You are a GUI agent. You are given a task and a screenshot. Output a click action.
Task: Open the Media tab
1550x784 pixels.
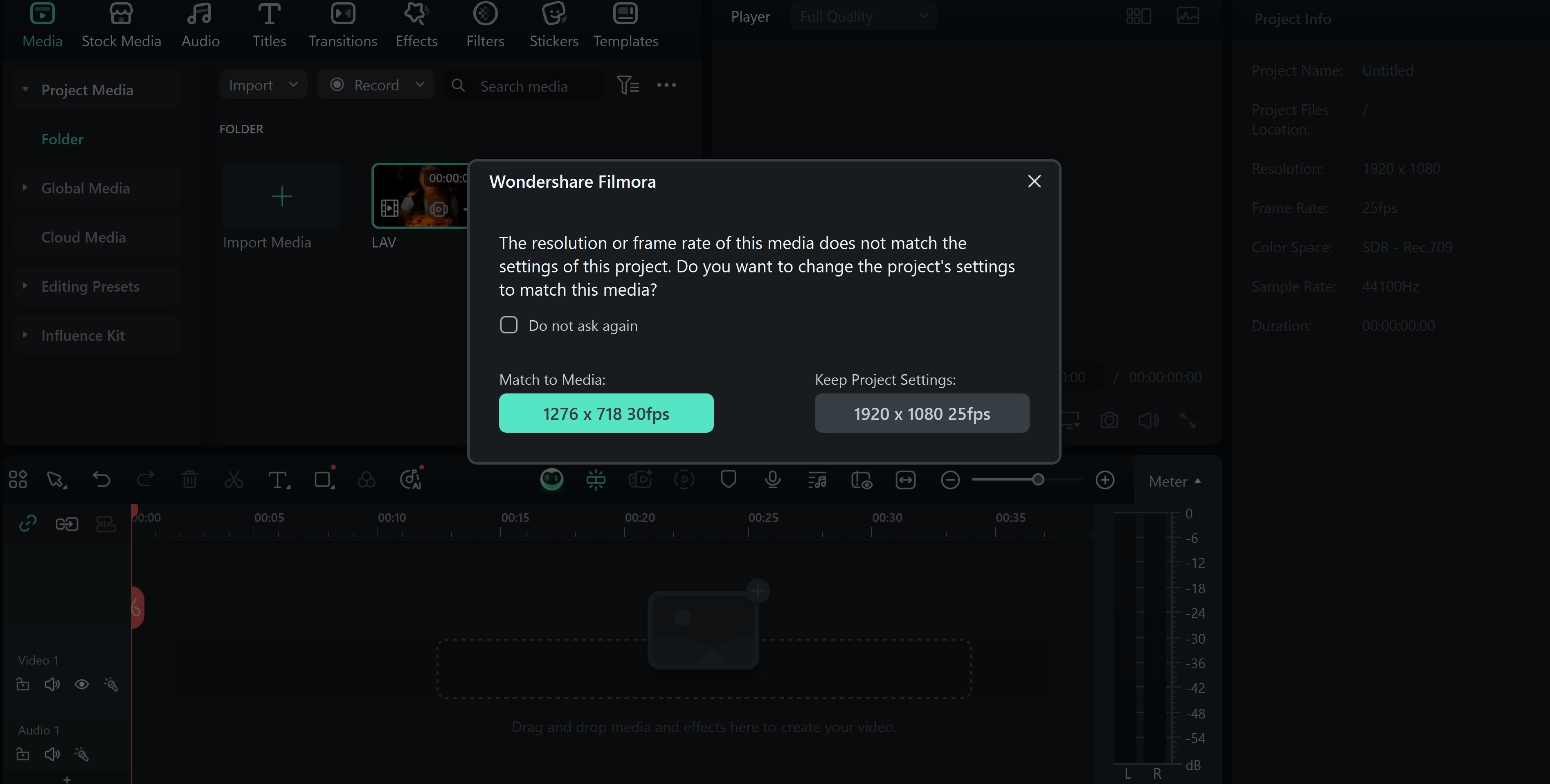click(x=42, y=25)
